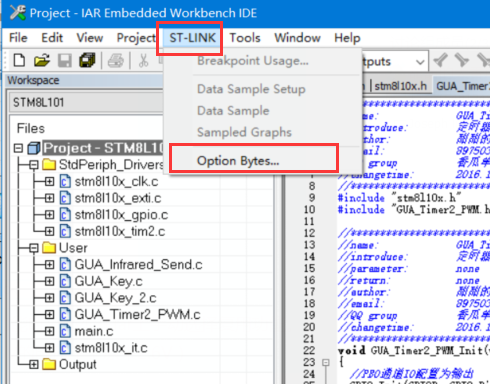Open the Window menu
Screen dimensions: 490x384
coord(297,38)
